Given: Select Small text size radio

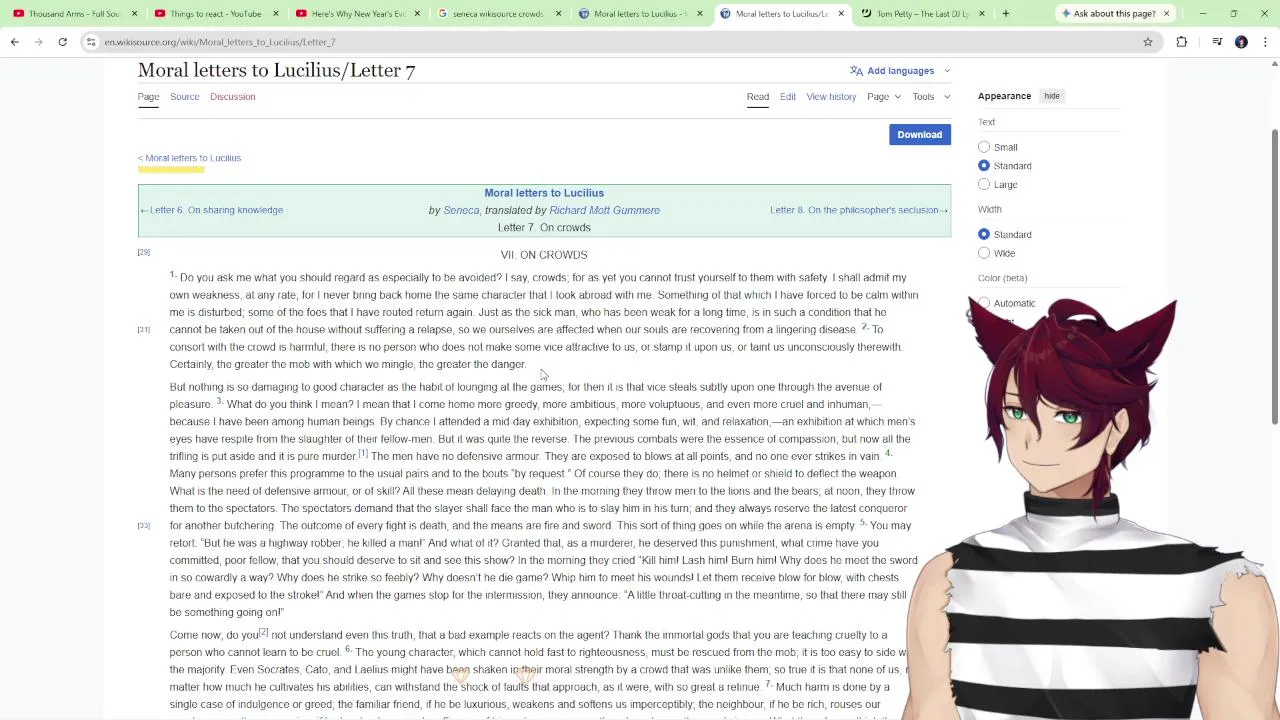Looking at the screenshot, I should point(984,147).
